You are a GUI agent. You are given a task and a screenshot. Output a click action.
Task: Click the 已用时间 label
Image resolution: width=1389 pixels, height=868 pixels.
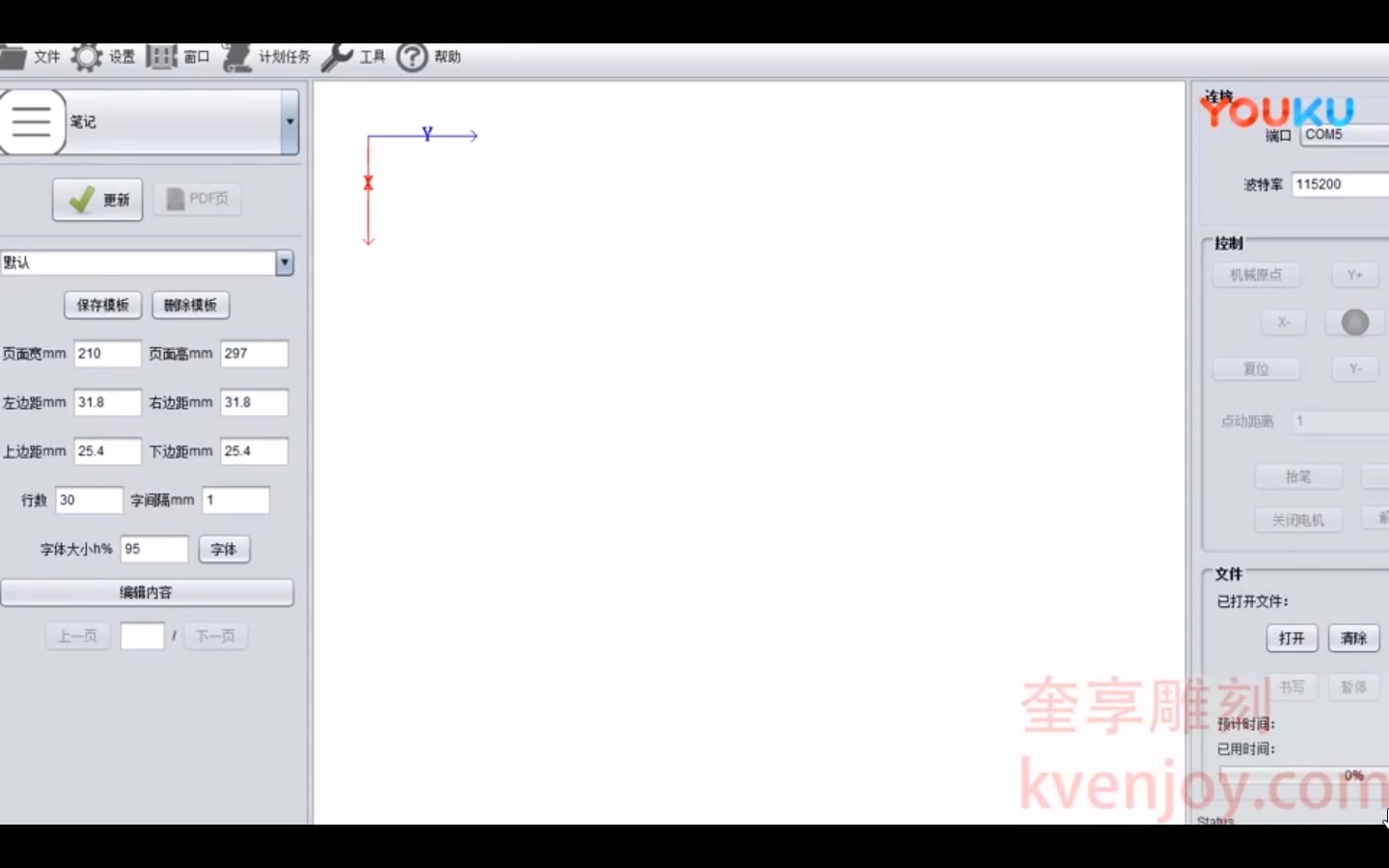tap(1245, 749)
